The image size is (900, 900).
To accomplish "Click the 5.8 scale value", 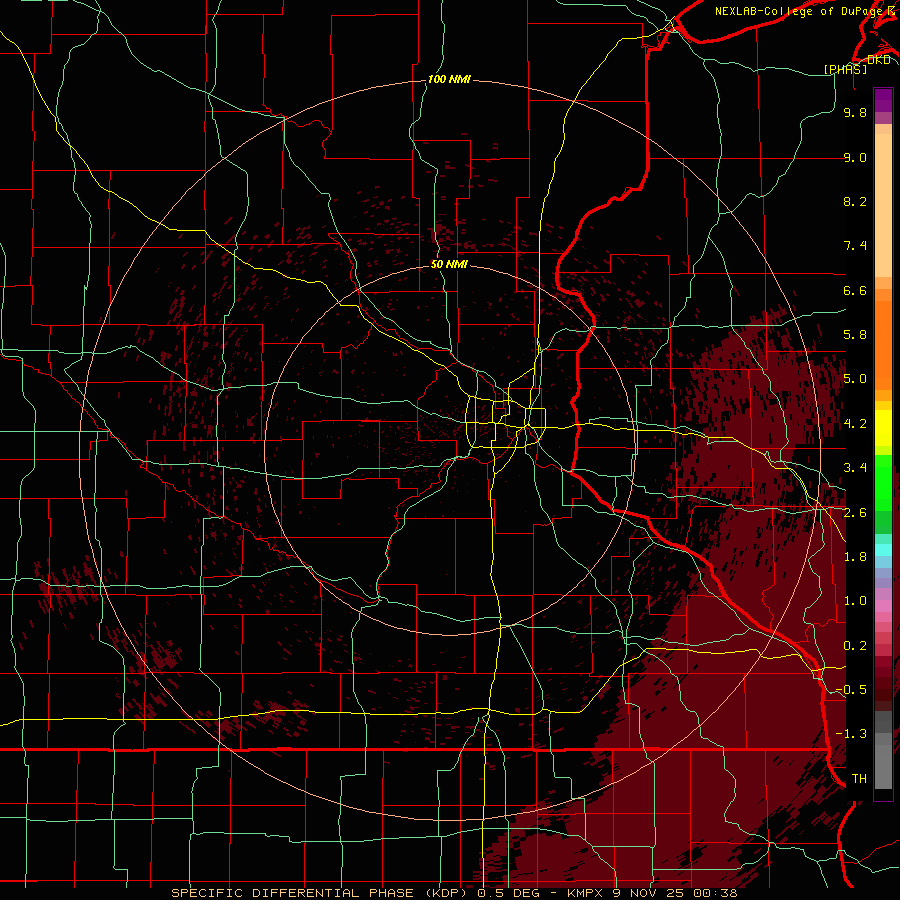I will click(855, 335).
